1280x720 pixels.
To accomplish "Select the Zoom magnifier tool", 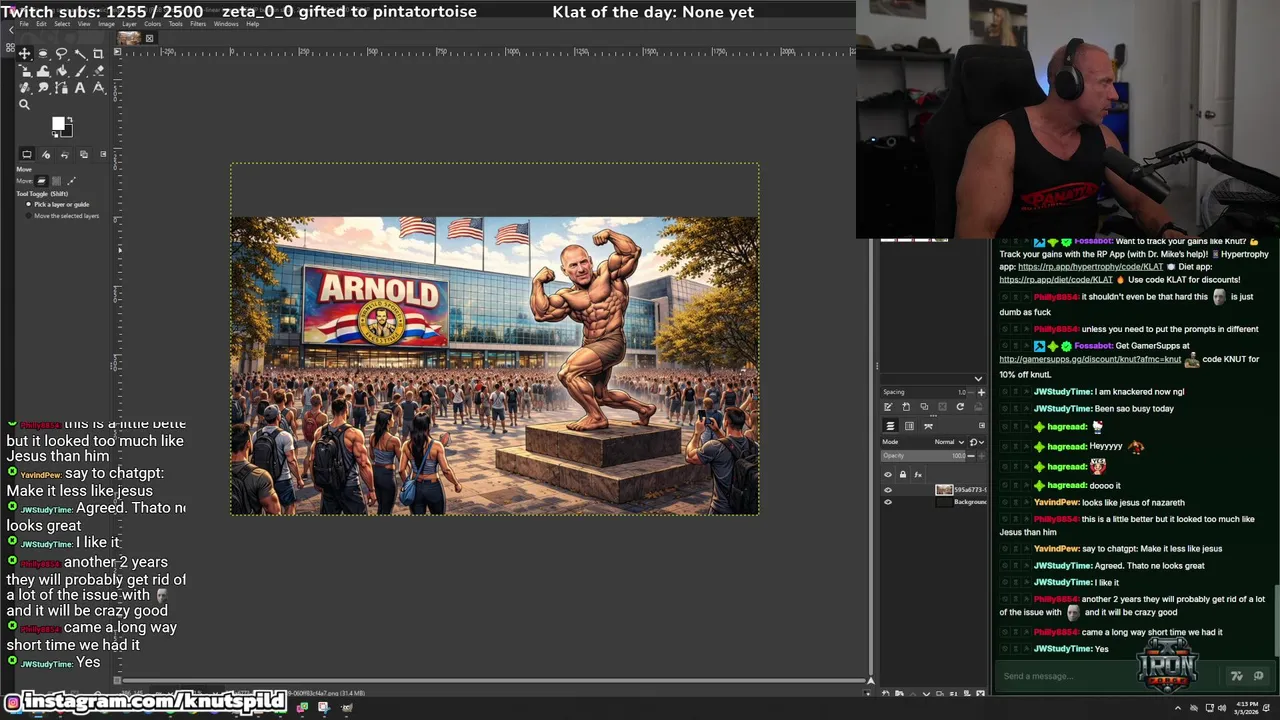I will [24, 104].
